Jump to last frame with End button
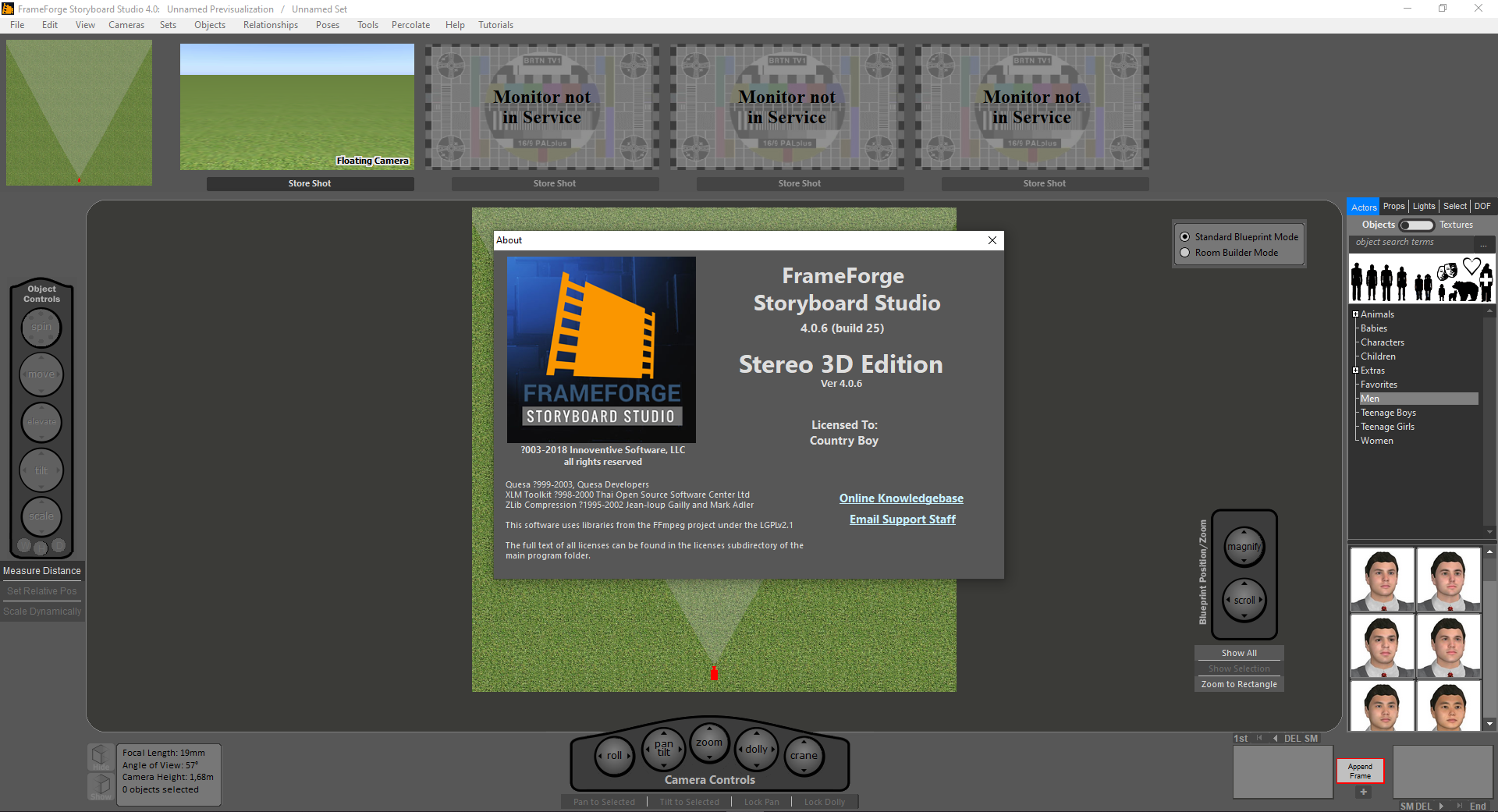 click(x=1478, y=806)
